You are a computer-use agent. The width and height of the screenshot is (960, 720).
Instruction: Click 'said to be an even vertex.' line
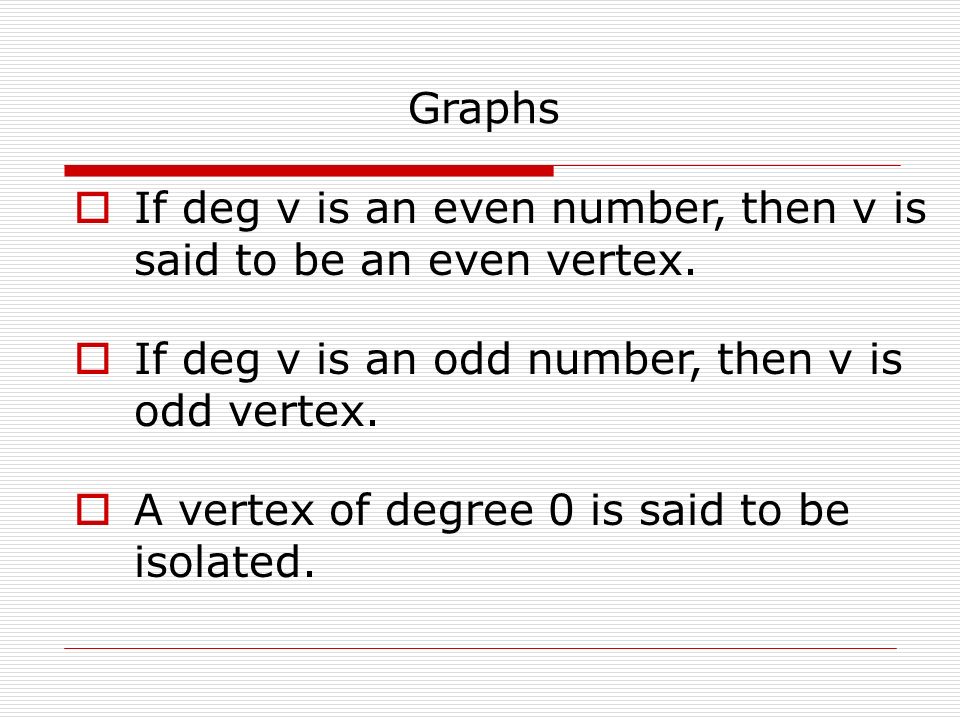pos(415,260)
